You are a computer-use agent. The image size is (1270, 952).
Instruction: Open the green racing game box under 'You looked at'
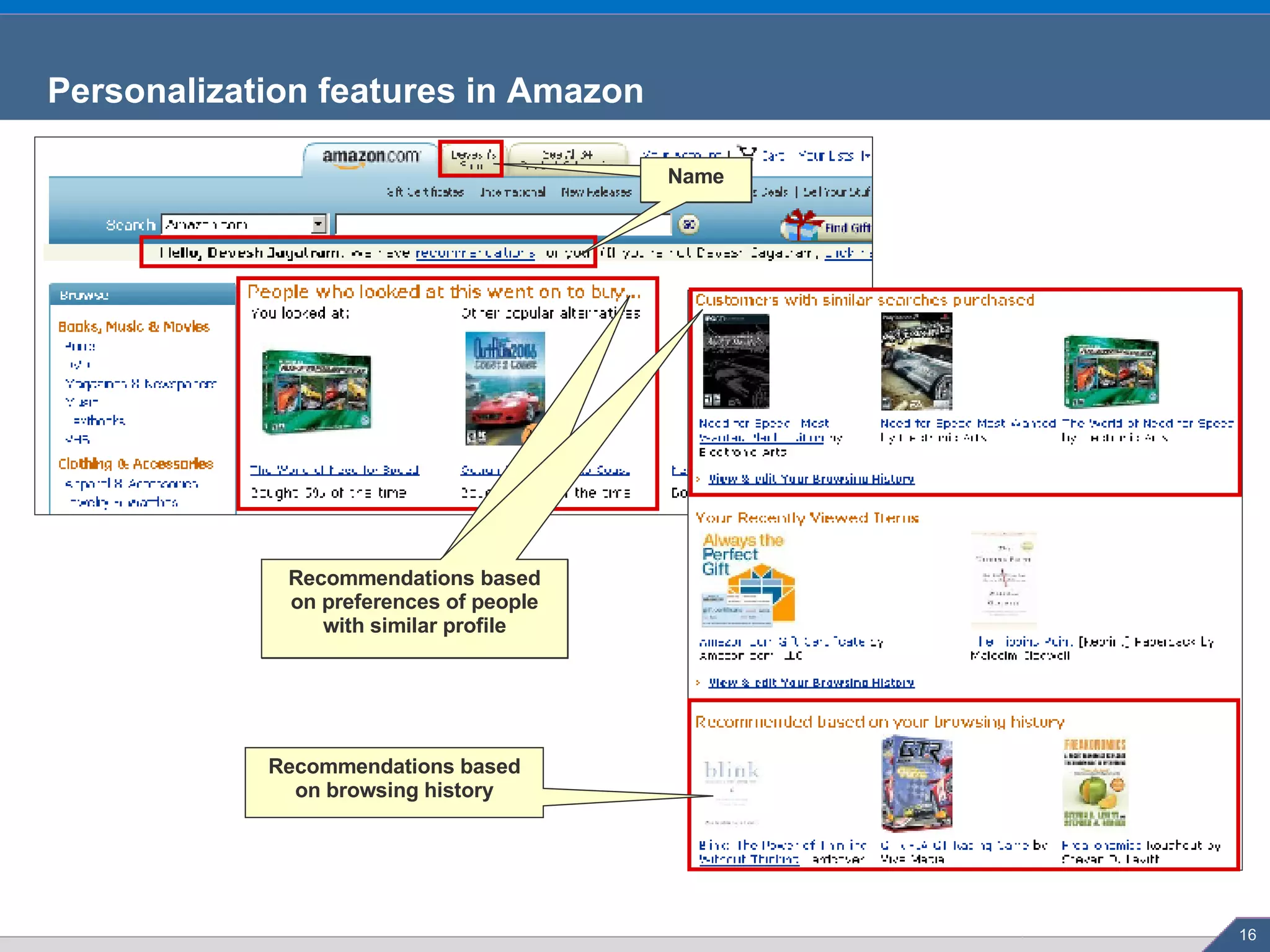[316, 391]
